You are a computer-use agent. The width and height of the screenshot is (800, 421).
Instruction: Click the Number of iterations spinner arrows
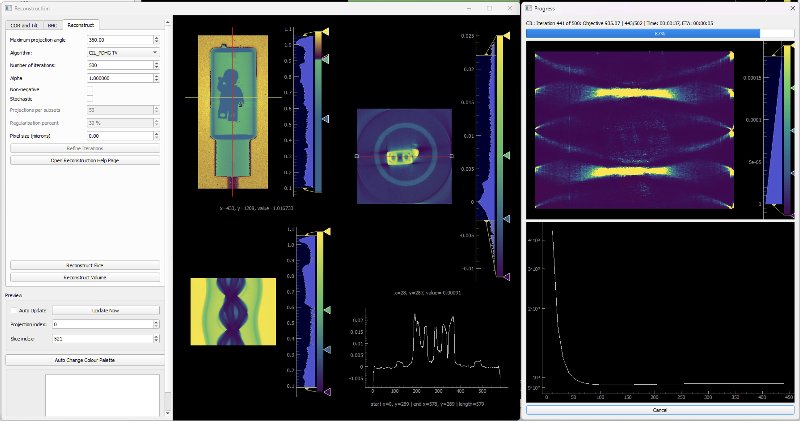156,65
